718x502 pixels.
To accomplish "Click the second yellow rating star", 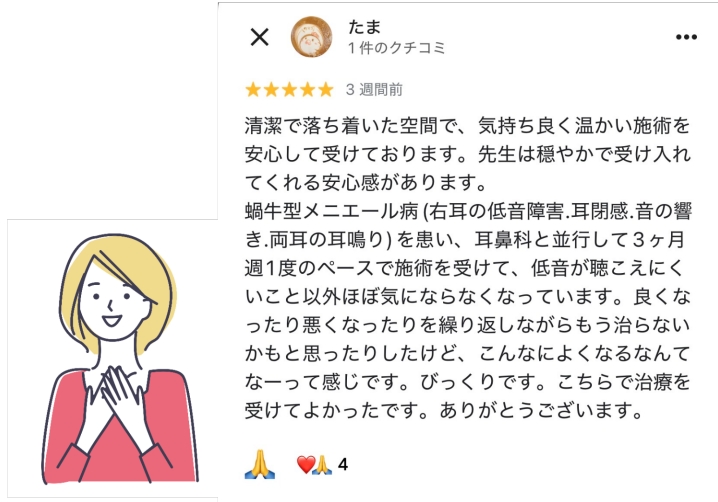I will (x=271, y=89).
